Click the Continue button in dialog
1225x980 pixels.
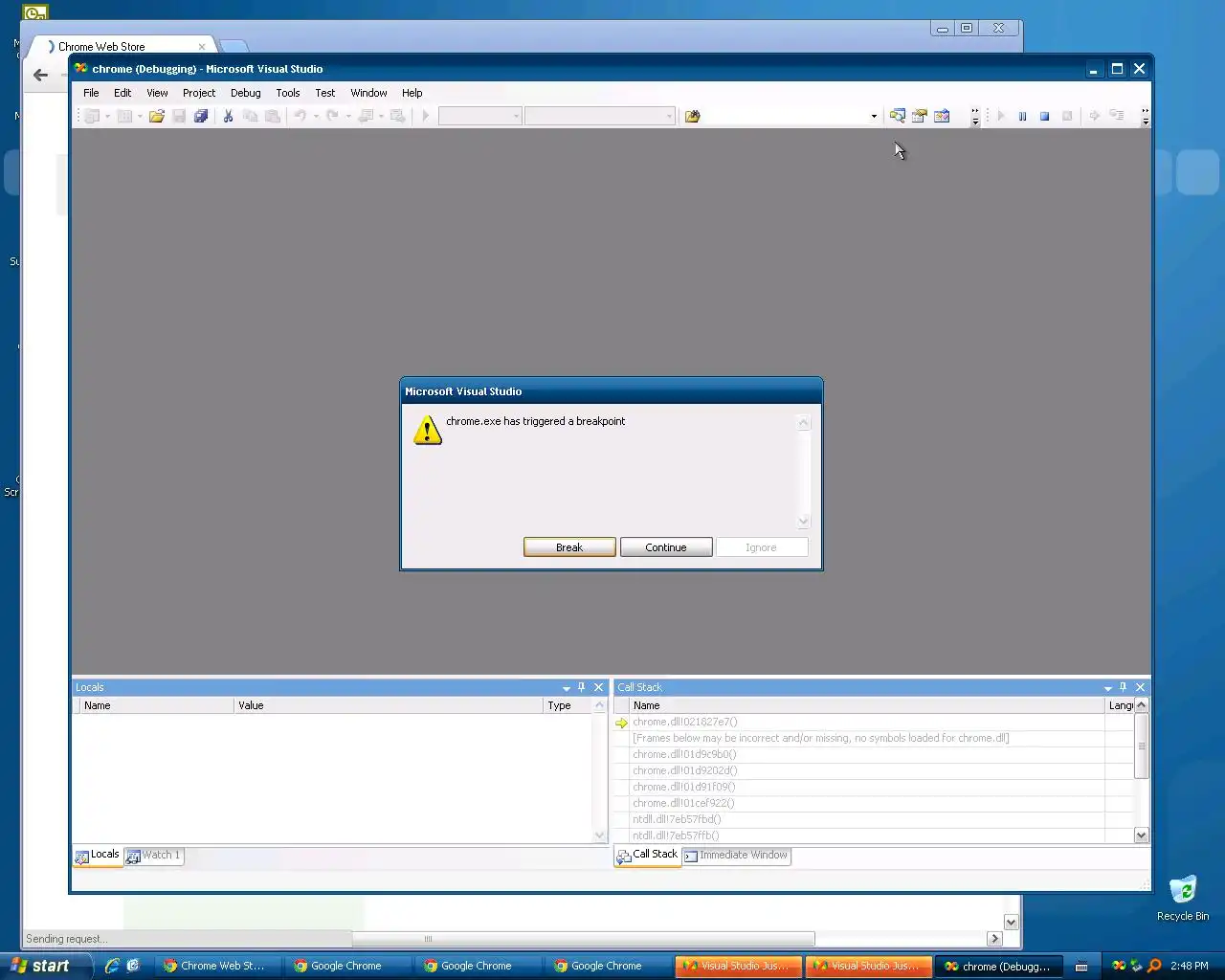[666, 547]
